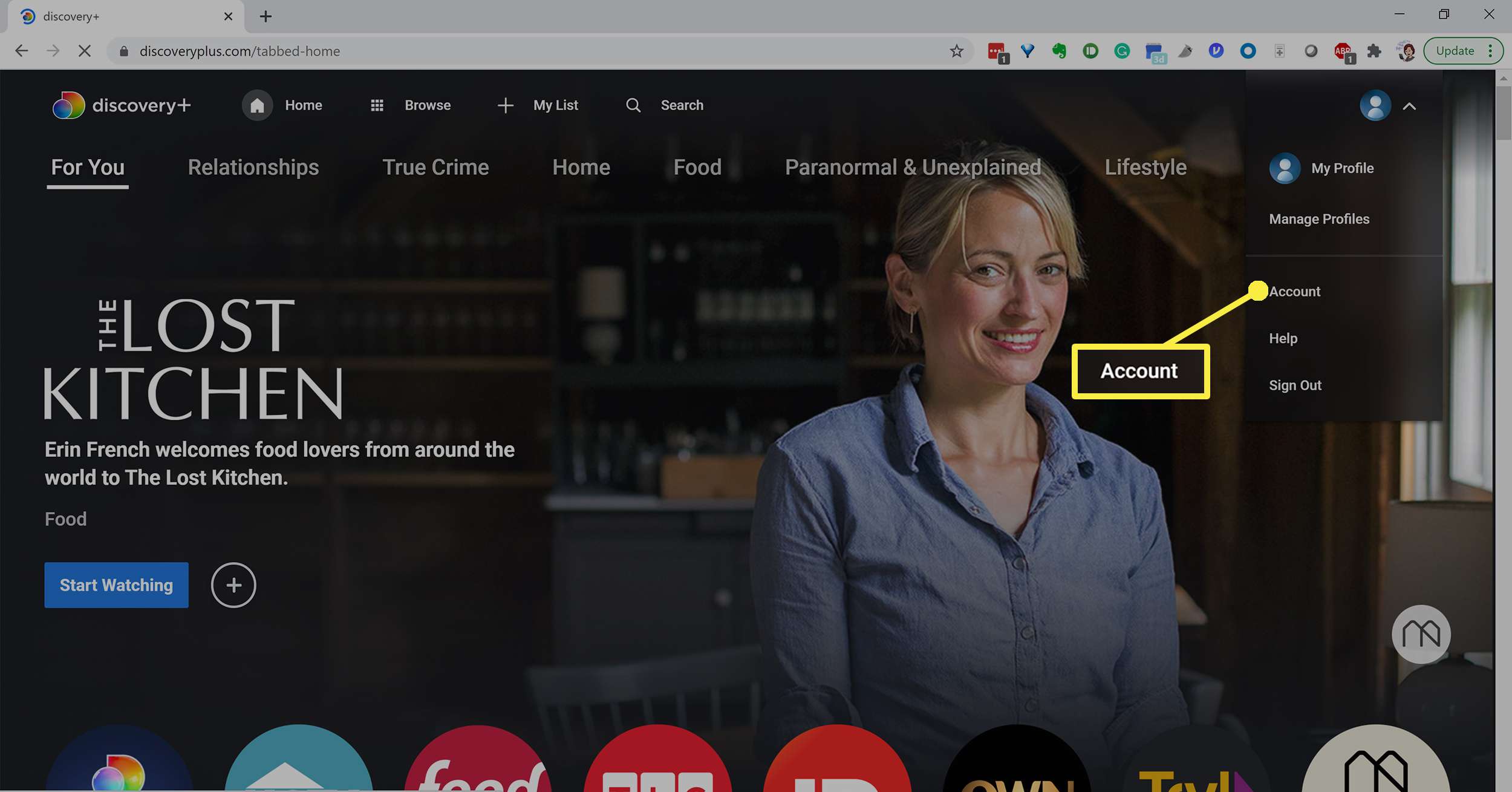Collapse the profile menu chevron
1512x792 pixels.
point(1409,106)
